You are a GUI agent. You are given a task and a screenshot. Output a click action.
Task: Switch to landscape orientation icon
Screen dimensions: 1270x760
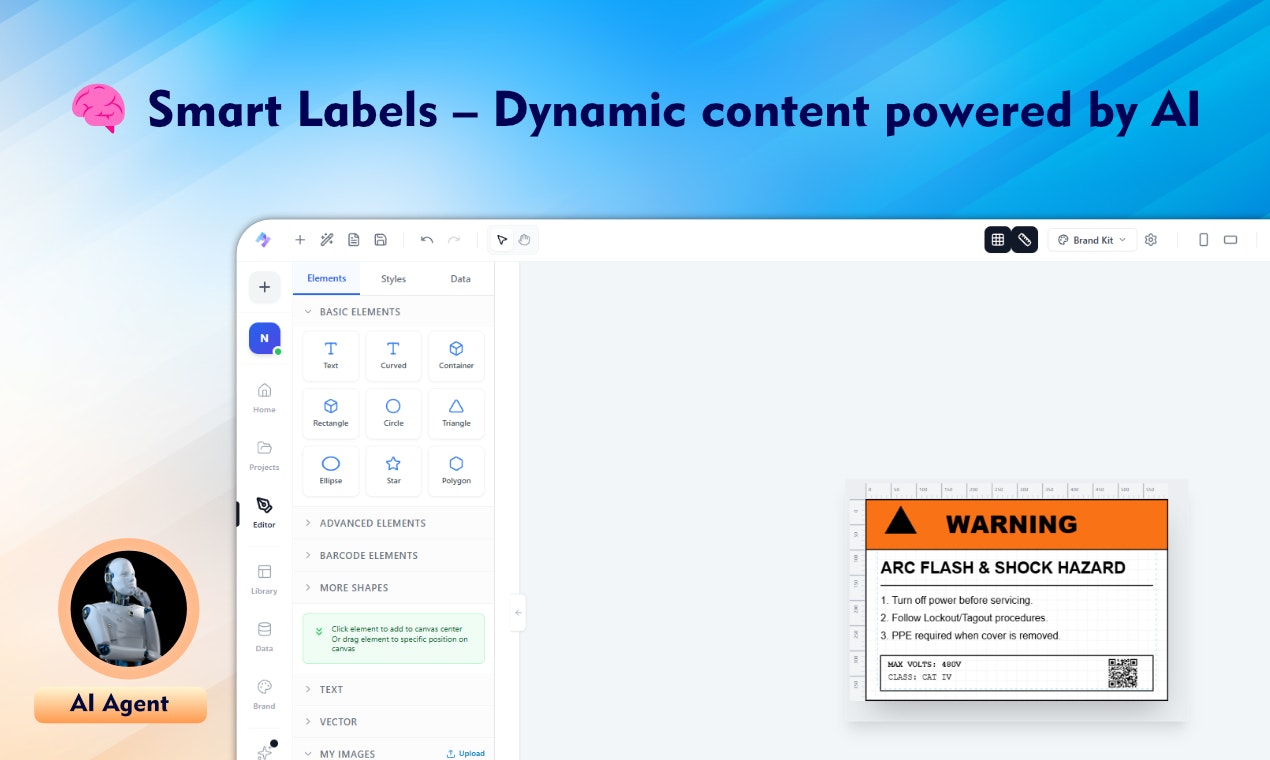[x=1231, y=240]
